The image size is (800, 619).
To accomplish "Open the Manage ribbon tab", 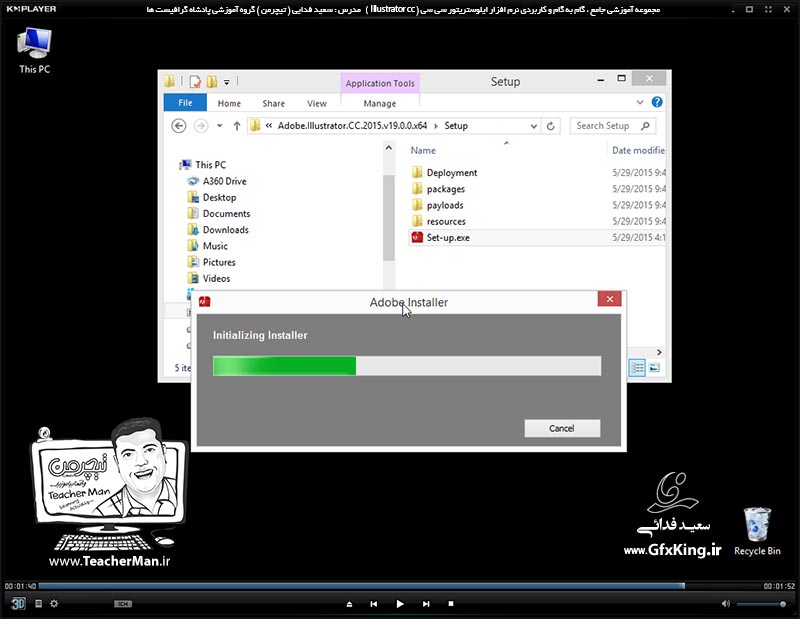I will (x=380, y=103).
